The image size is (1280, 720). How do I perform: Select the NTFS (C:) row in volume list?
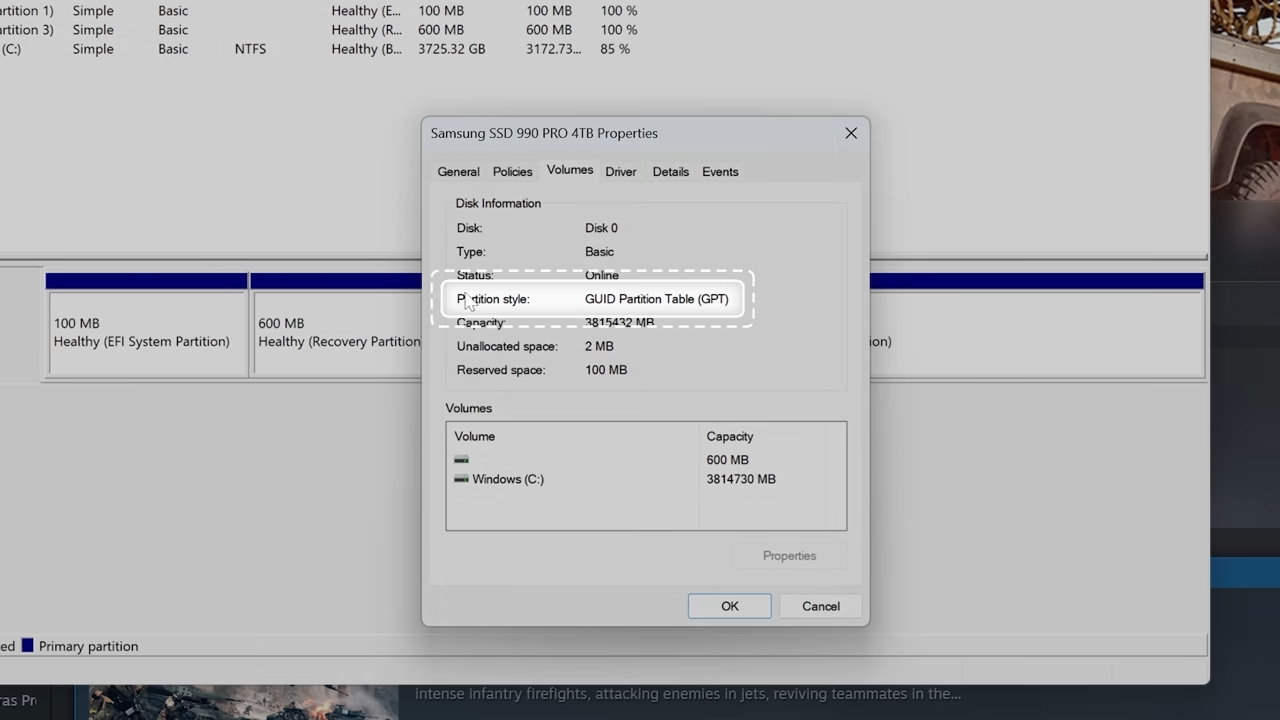pyautogui.click(x=250, y=49)
